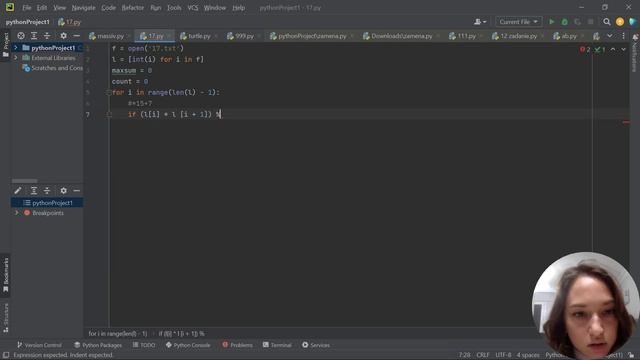Hide the Project panel with minus icon
This screenshot has height=360, width=640.
coord(76,36)
